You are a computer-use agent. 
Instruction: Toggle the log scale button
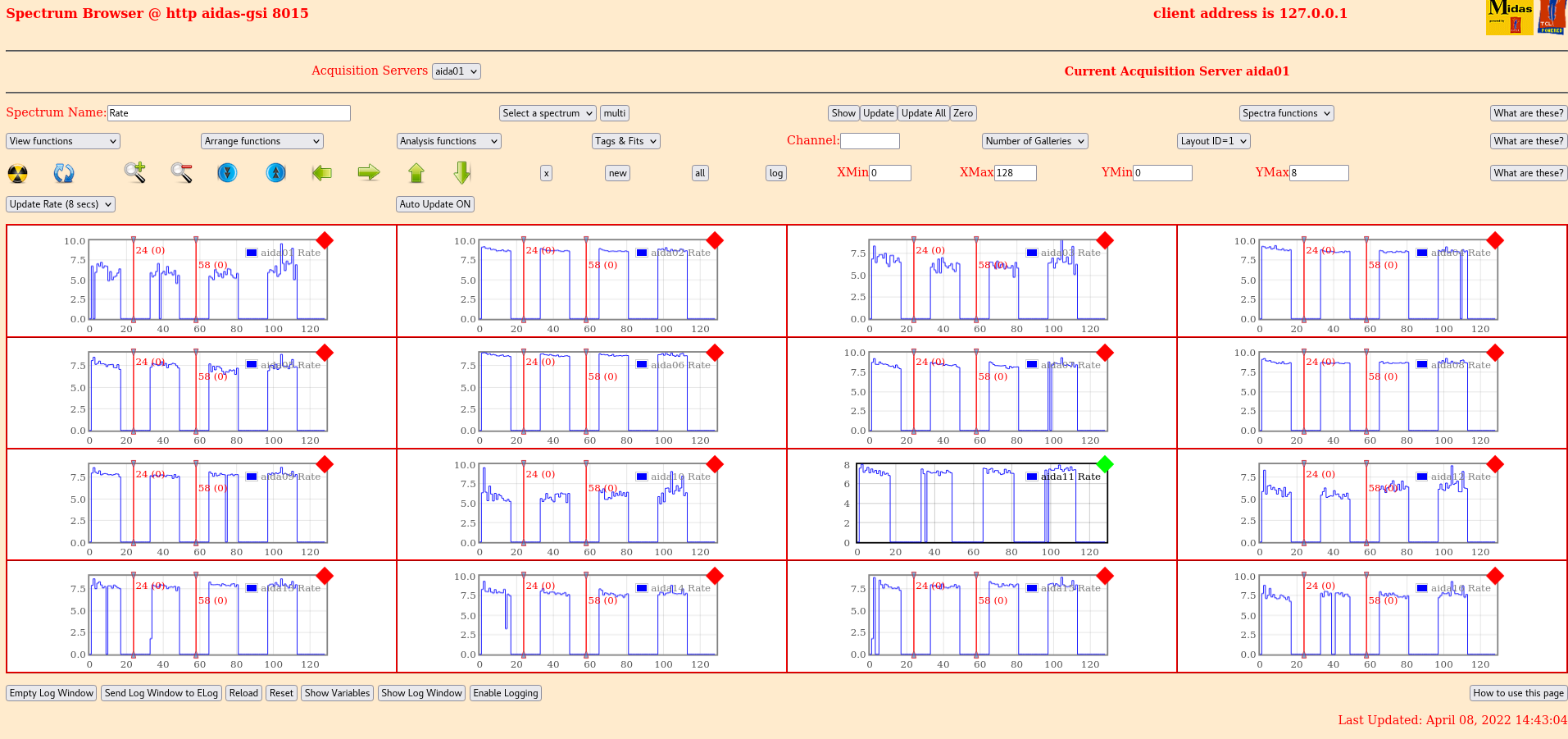(x=775, y=173)
